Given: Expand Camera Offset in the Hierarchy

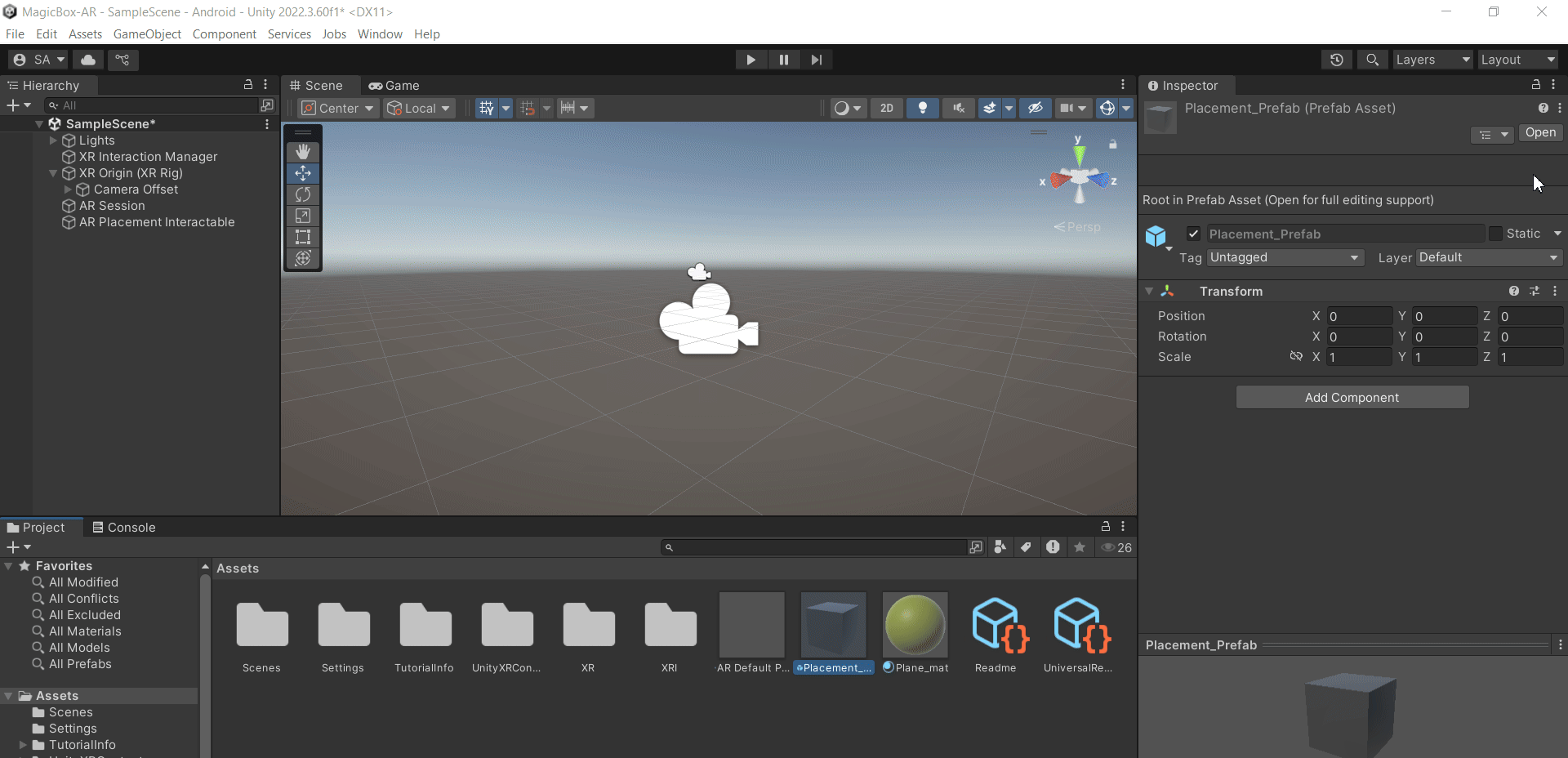Looking at the screenshot, I should pos(67,189).
